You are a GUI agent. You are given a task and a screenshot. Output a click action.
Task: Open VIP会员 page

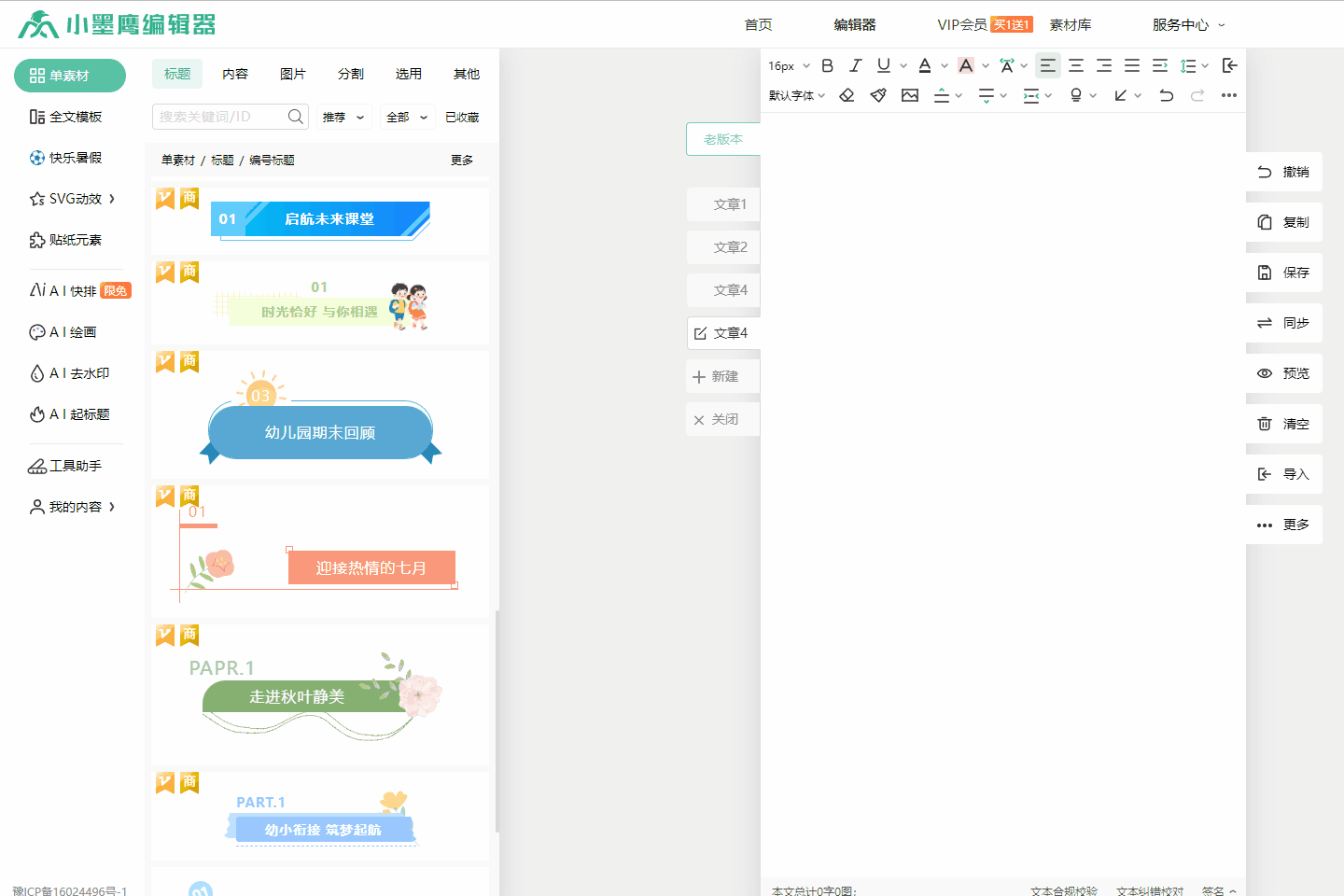click(962, 25)
